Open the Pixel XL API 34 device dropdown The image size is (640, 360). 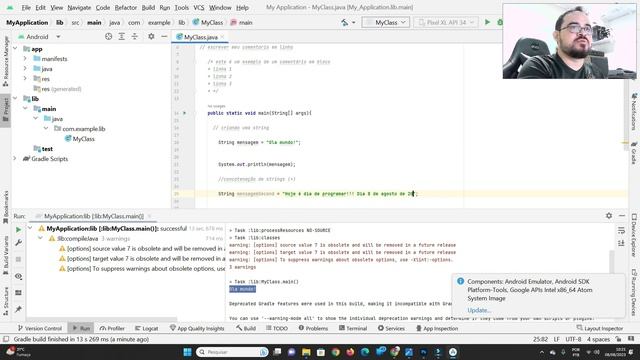click(446, 22)
